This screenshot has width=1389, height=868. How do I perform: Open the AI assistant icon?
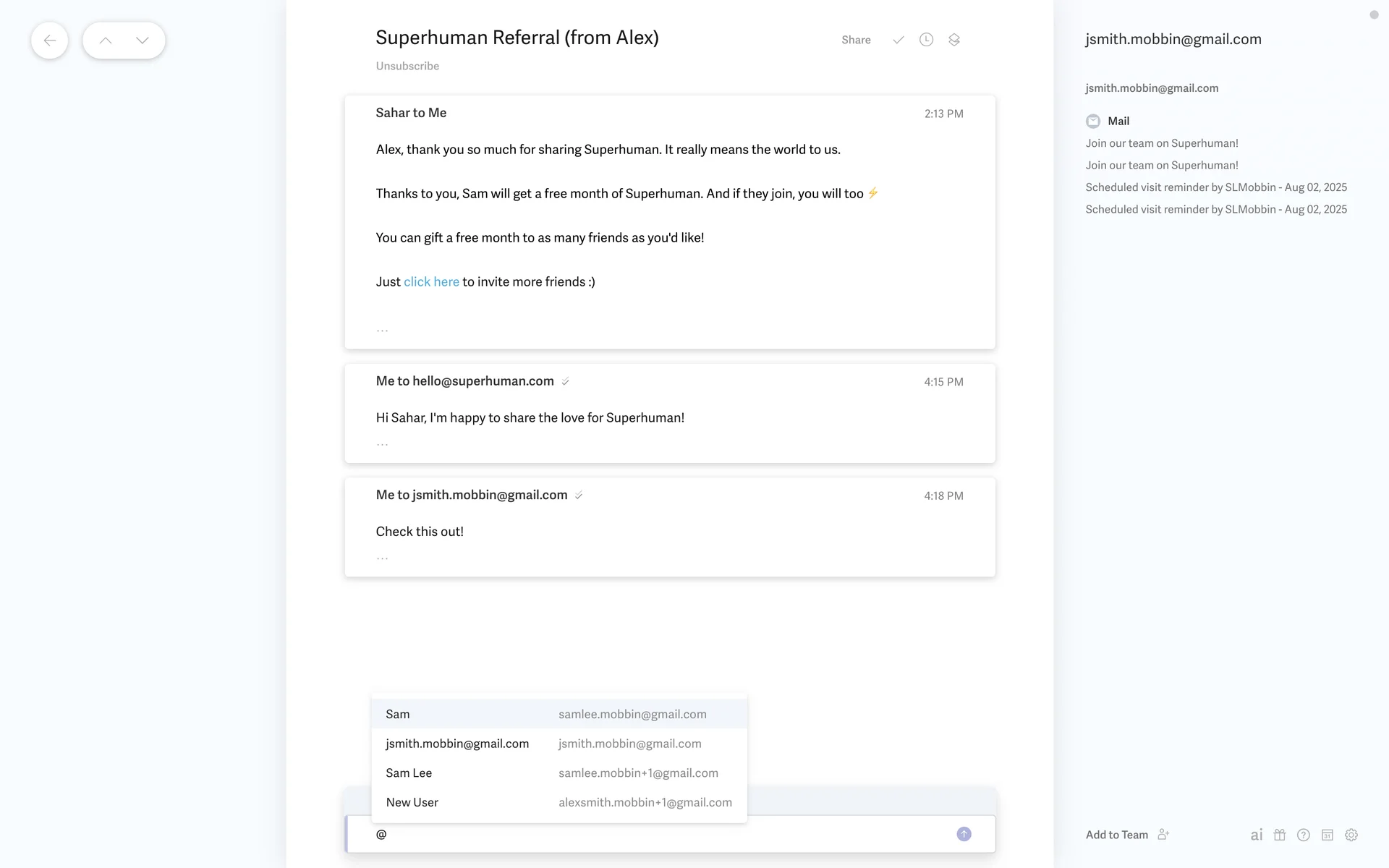click(x=1257, y=835)
